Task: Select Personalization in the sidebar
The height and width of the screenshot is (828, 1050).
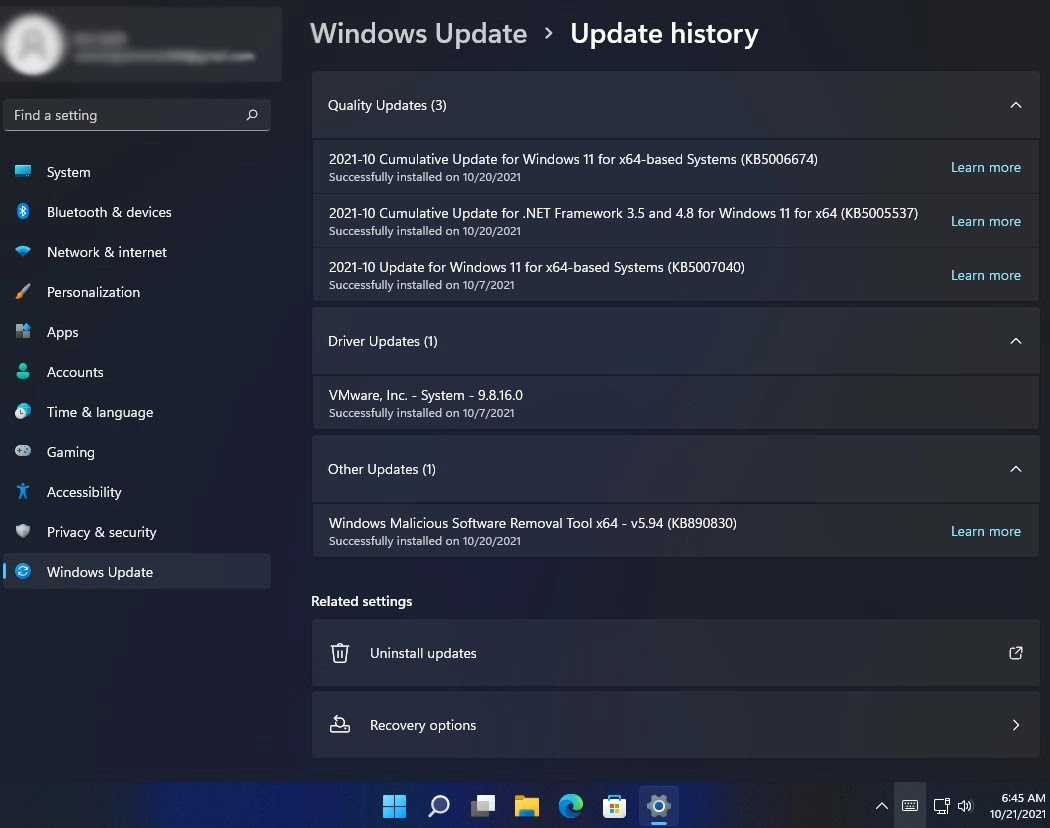Action: [137, 292]
